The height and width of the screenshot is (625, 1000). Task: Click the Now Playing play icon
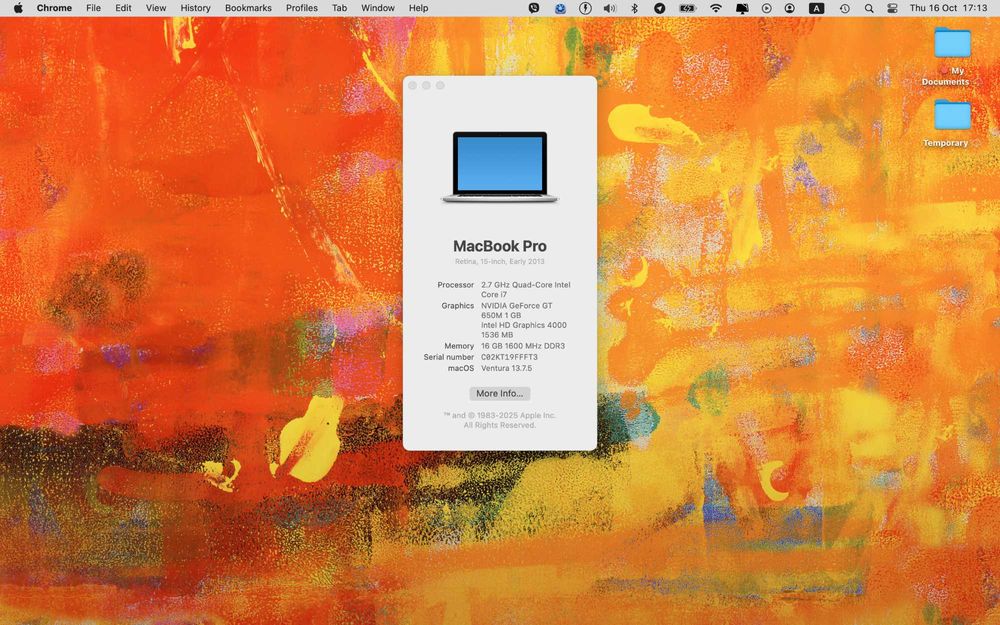[x=767, y=8]
